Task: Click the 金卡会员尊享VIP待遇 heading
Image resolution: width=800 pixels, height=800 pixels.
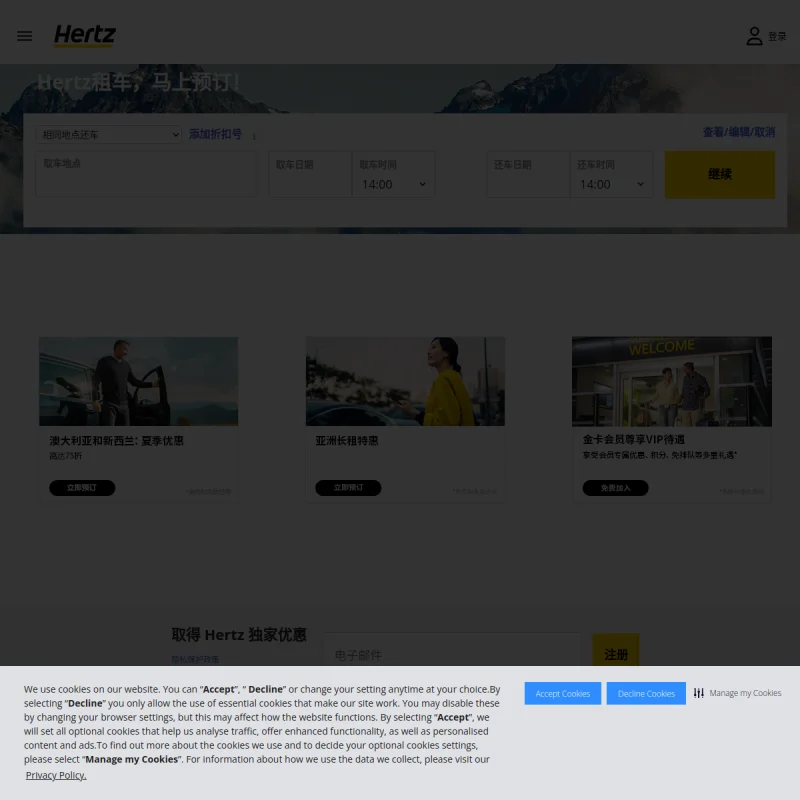Action: (634, 439)
